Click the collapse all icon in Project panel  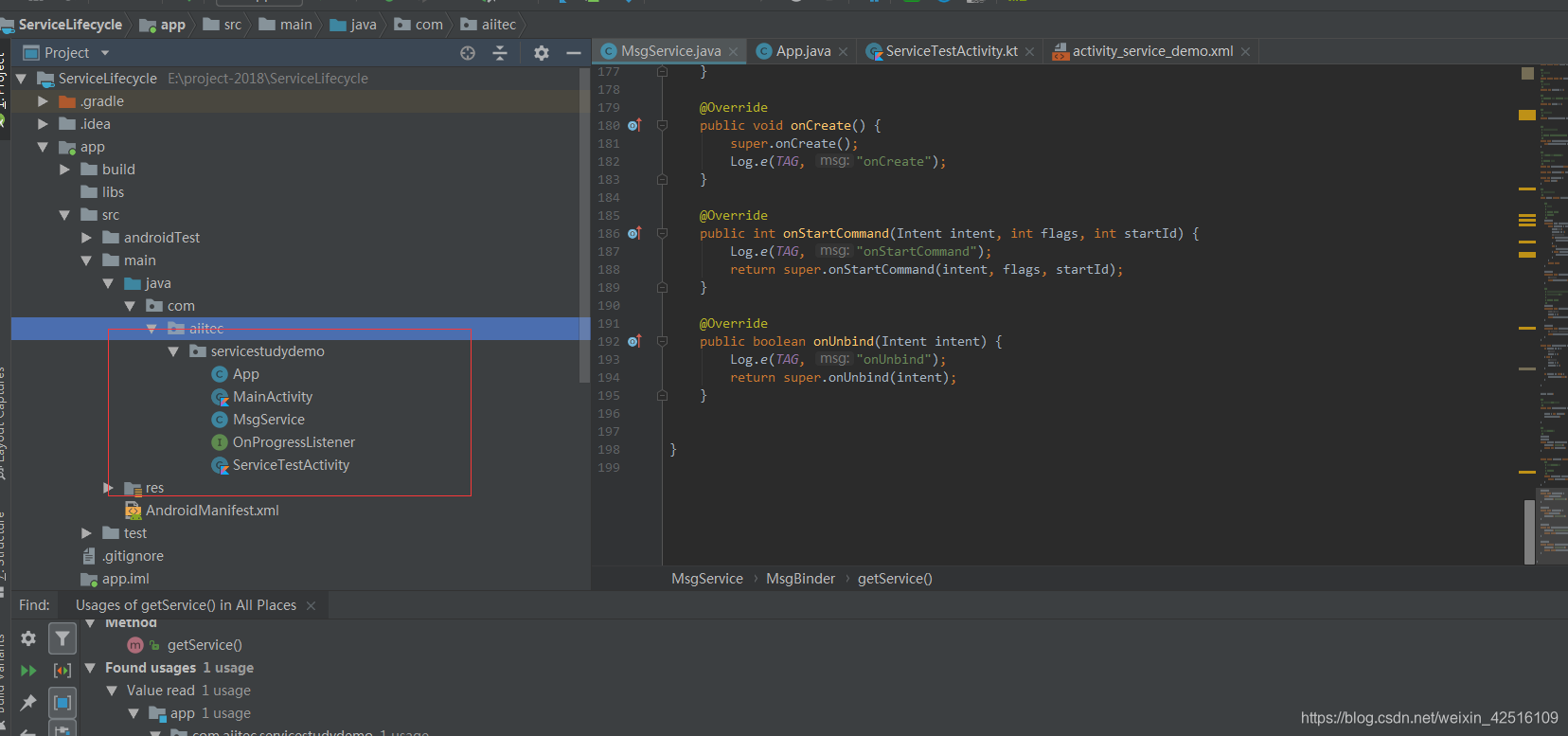pyautogui.click(x=500, y=53)
